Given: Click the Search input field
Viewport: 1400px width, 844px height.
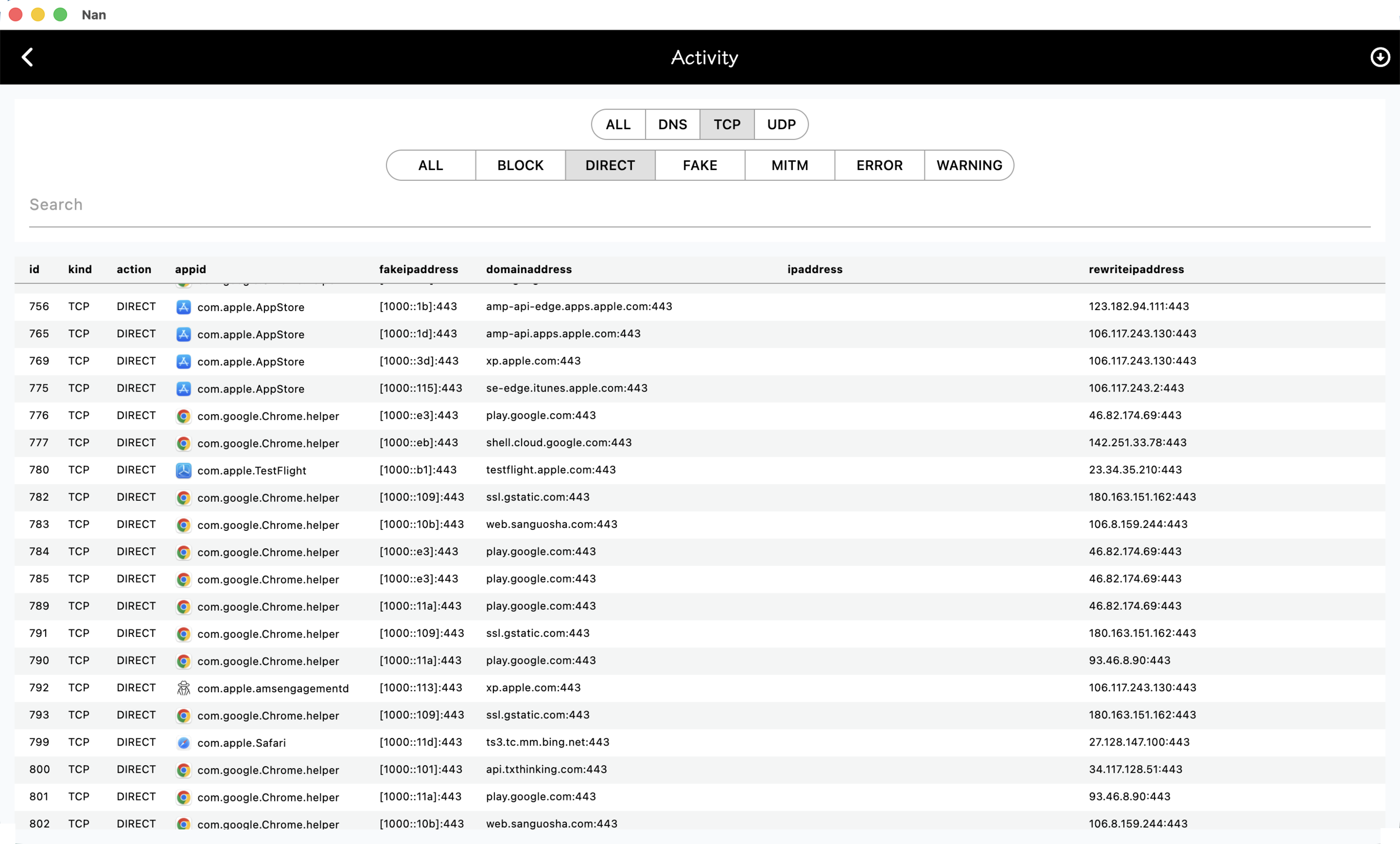Looking at the screenshot, I should (x=699, y=204).
